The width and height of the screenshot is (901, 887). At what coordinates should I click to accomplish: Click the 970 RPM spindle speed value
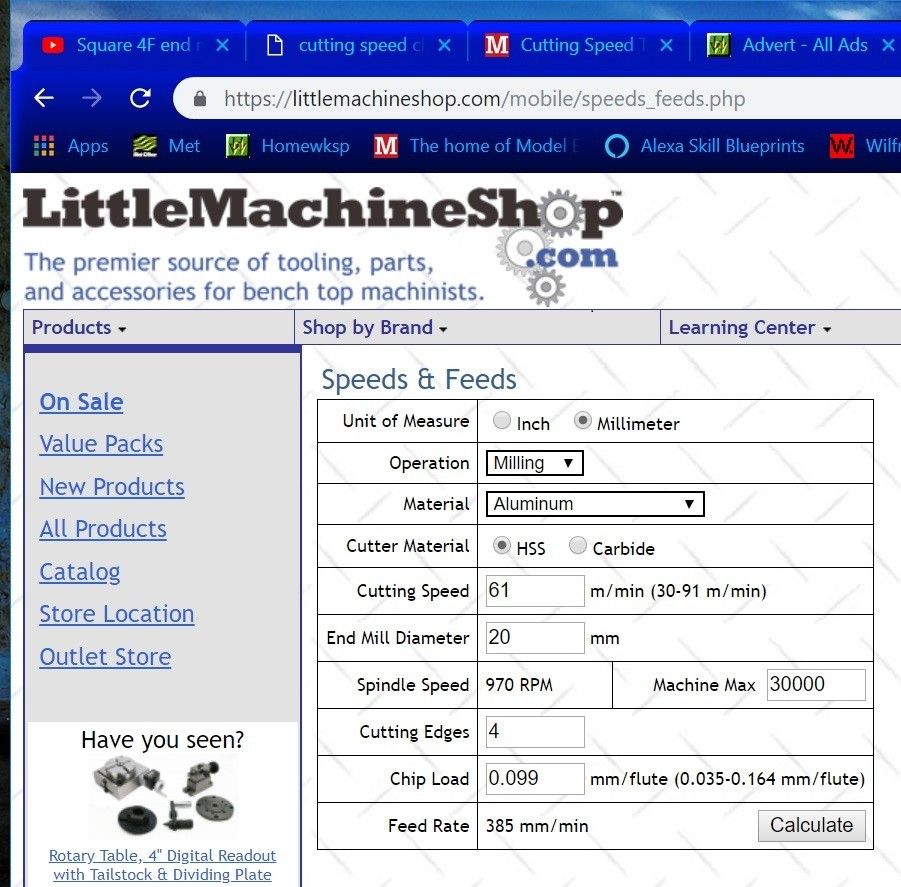(519, 685)
